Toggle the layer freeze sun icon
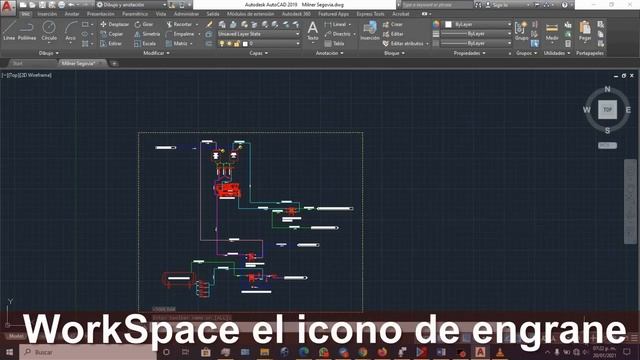 [x=229, y=43]
